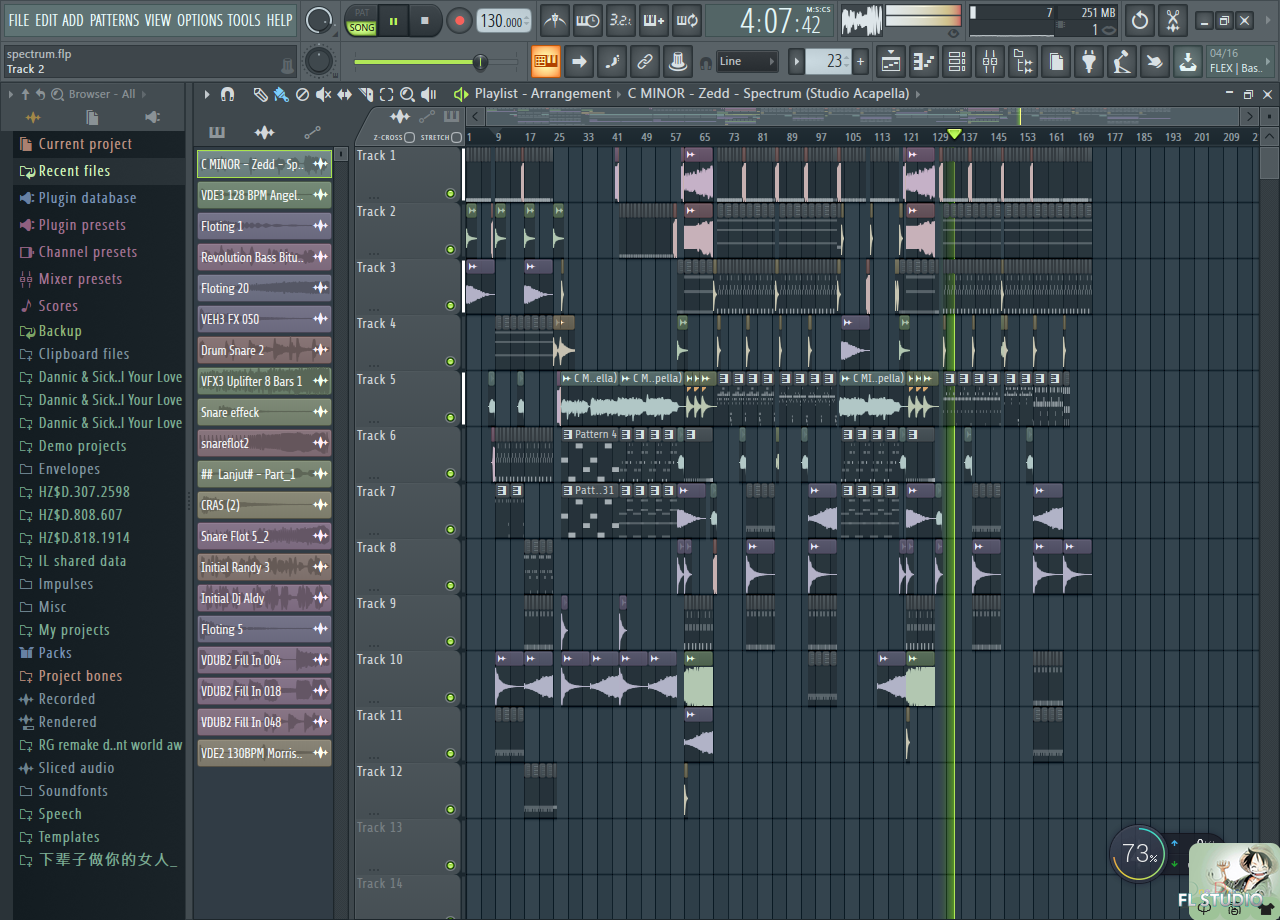Toggle the overdub recording icon
This screenshot has height=920, width=1280.
pyautogui.click(x=654, y=20)
